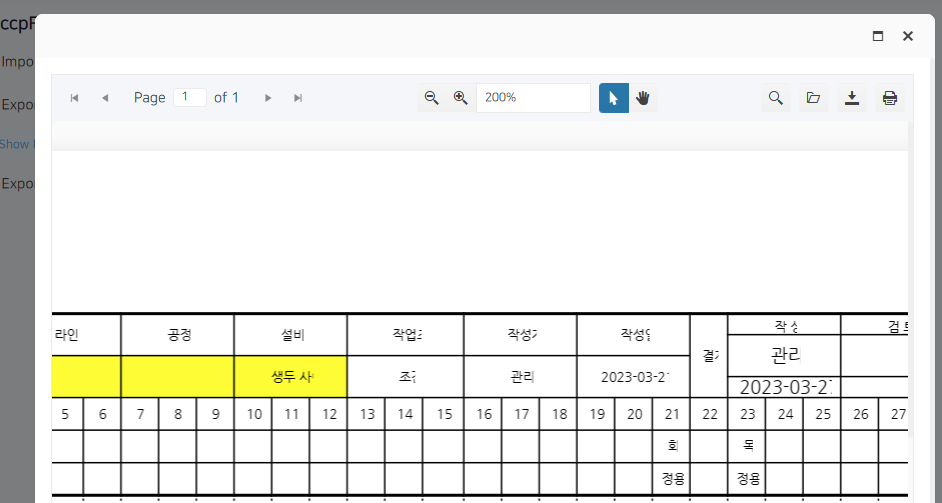Click the large 2023-03-2 approval date
The image size is (942, 503).
click(x=784, y=387)
